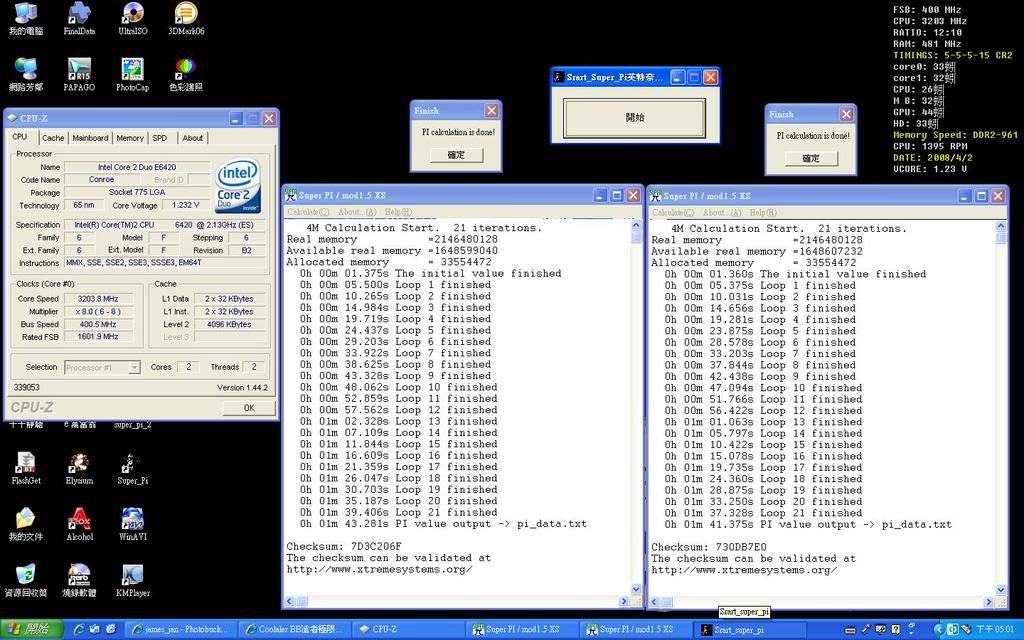Click the Level 2 cache value 4096 KBytes

[229, 324]
